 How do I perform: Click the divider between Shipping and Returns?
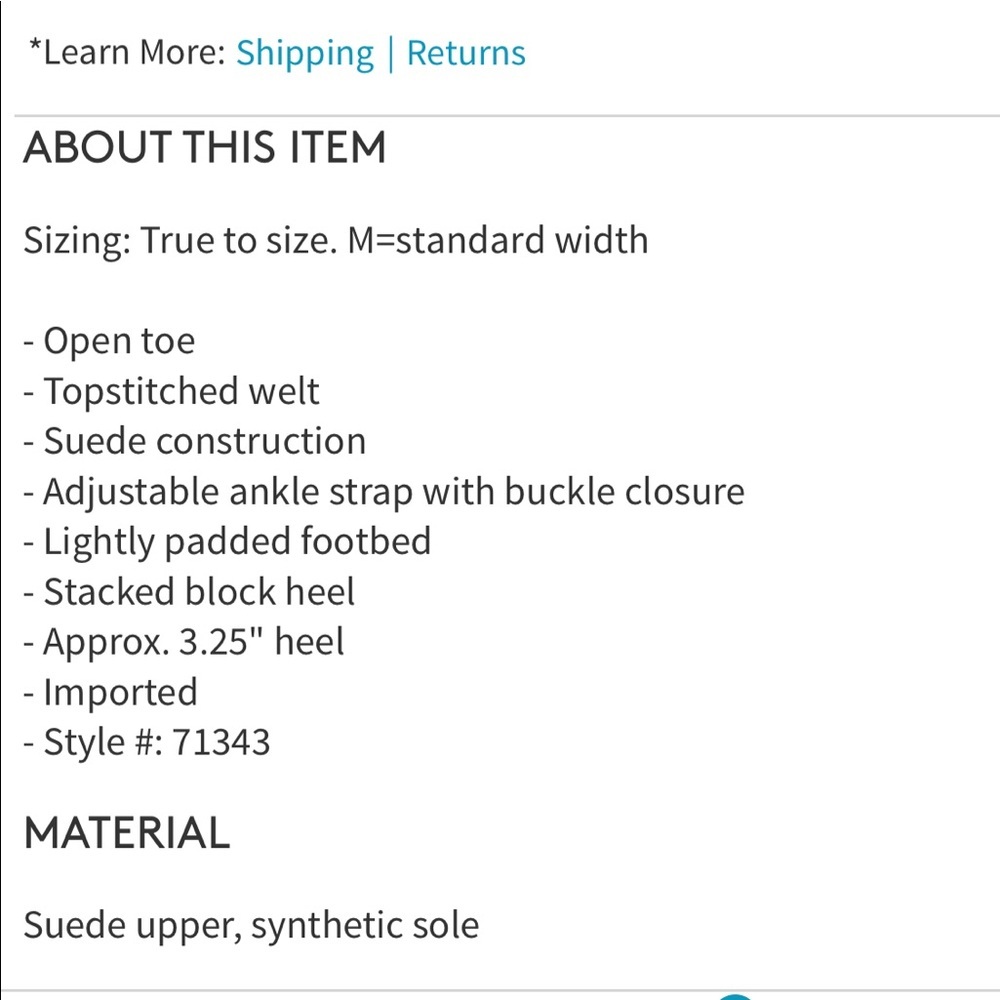(x=390, y=54)
